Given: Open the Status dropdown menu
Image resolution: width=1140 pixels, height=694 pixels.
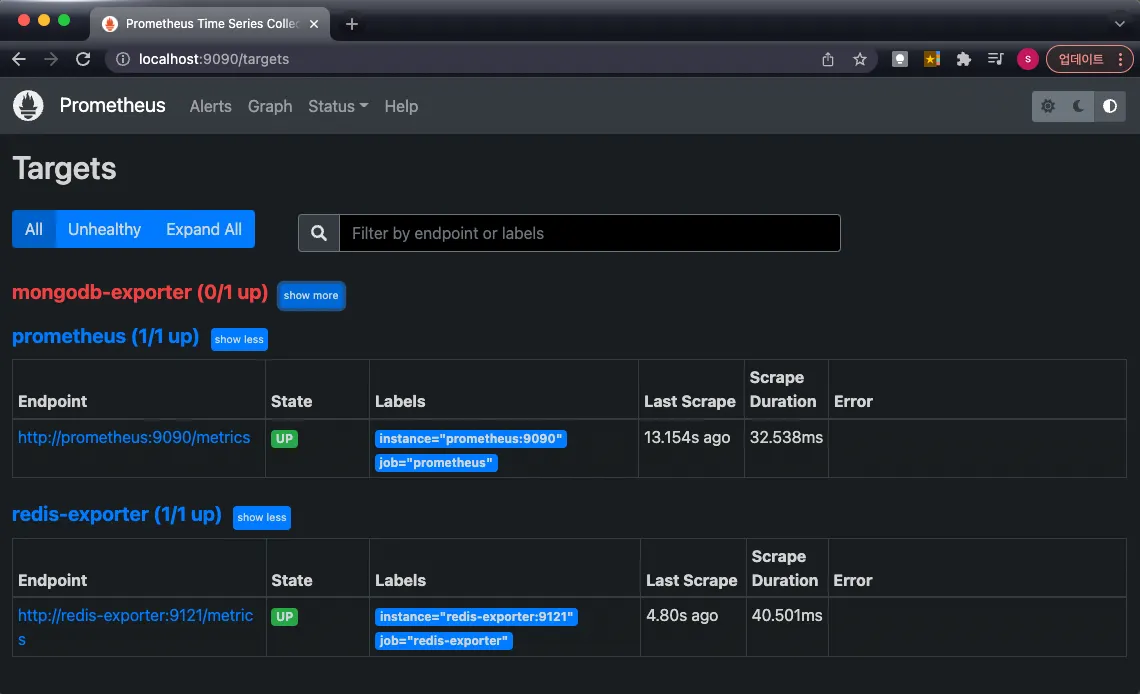Looking at the screenshot, I should point(338,106).
